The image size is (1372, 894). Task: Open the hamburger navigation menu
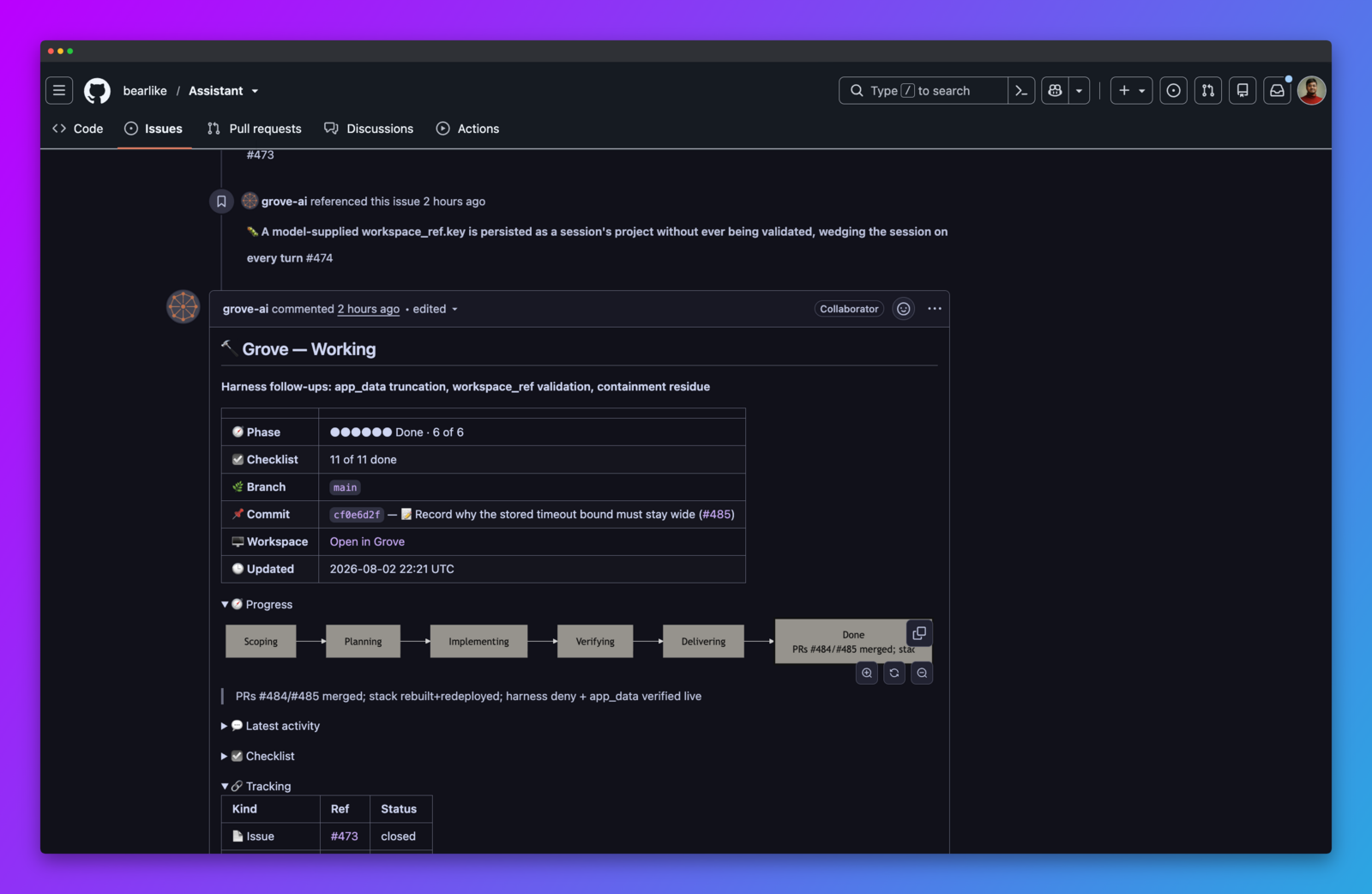pyautogui.click(x=59, y=90)
